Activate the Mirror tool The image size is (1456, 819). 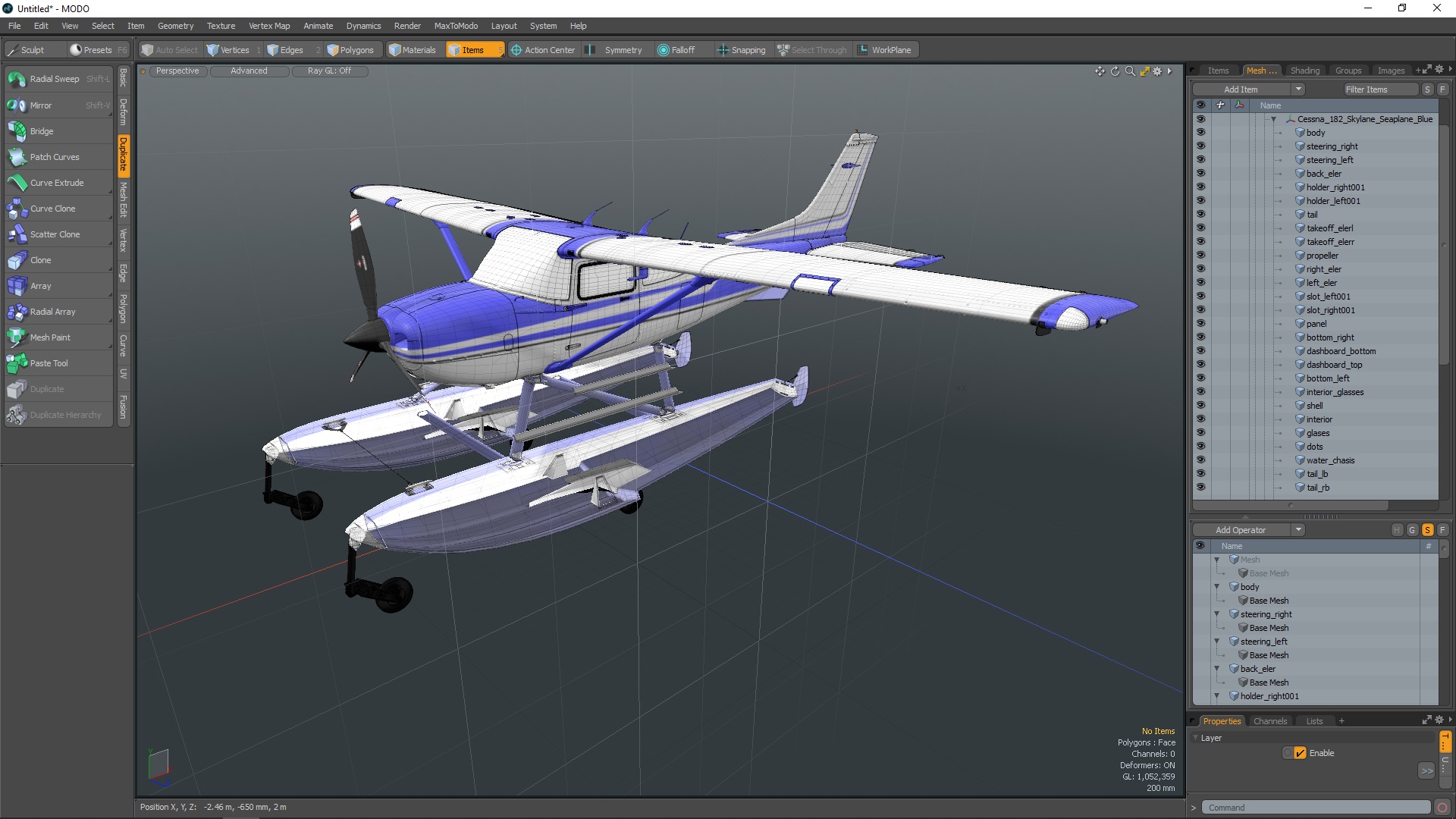click(x=41, y=105)
